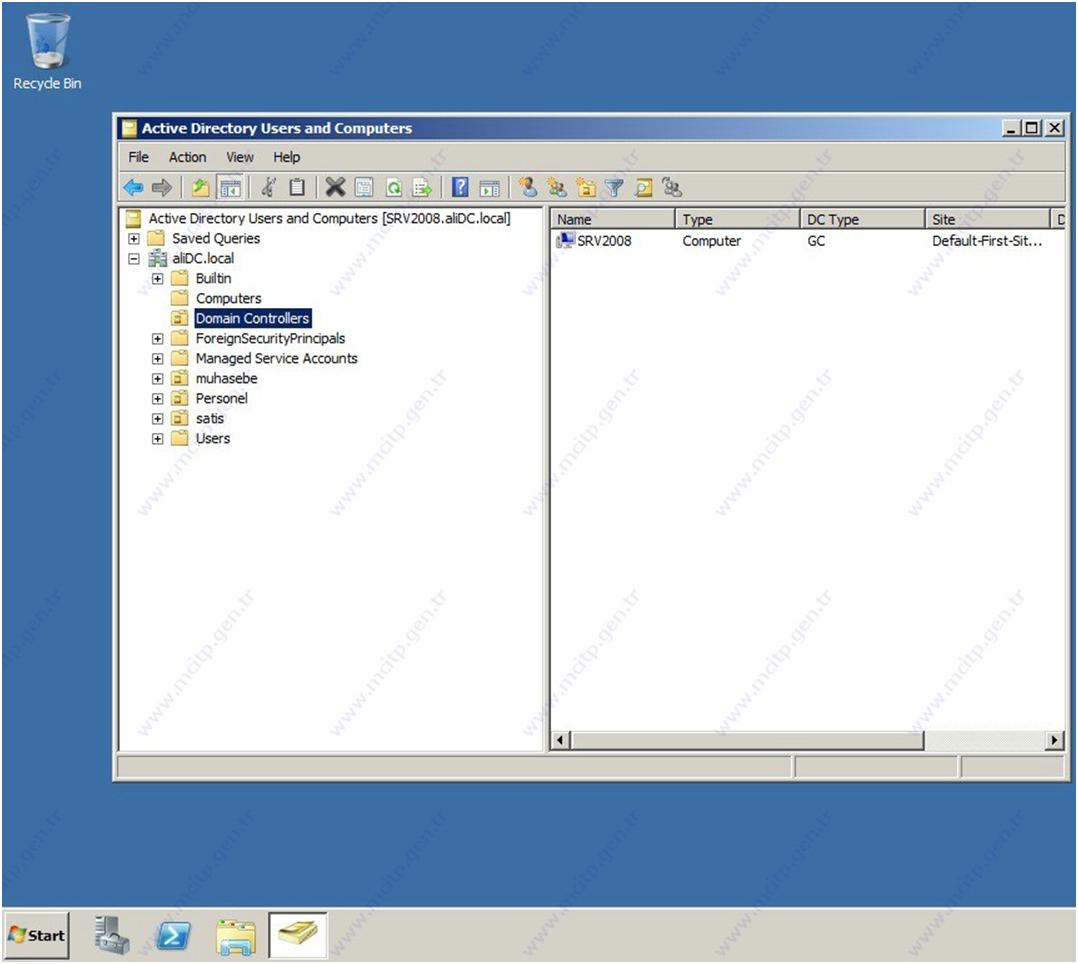The height and width of the screenshot is (964, 1078).
Task: Select the Builtin tree item
Action: 213,278
